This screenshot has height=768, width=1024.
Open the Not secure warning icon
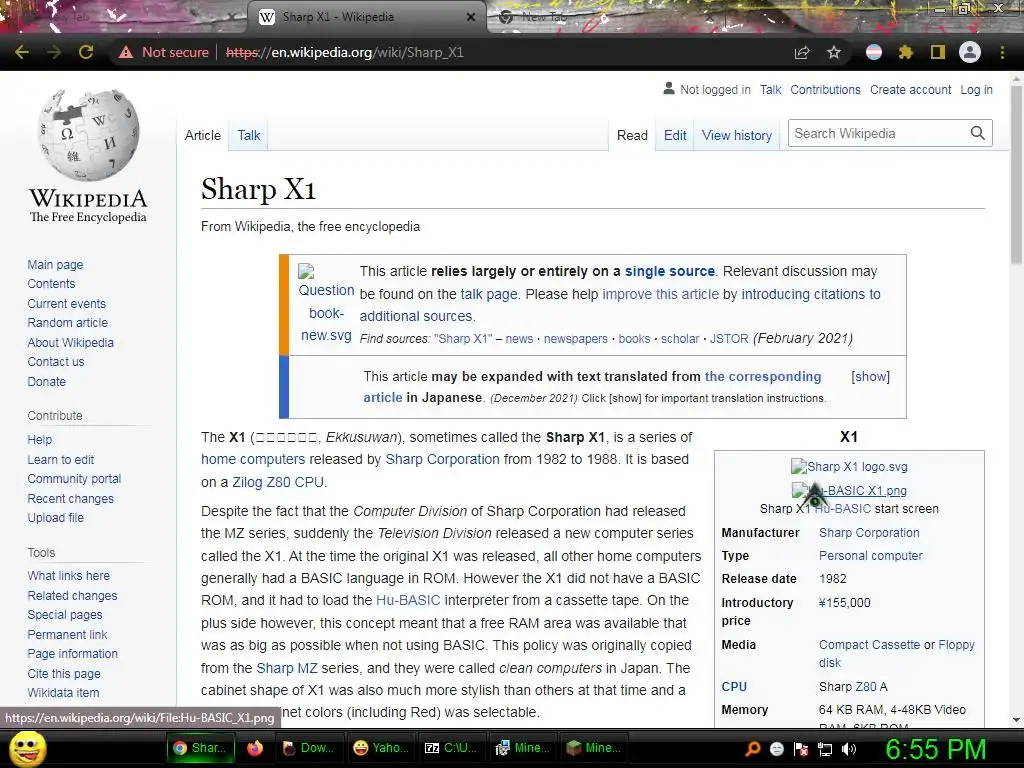click(x=125, y=52)
